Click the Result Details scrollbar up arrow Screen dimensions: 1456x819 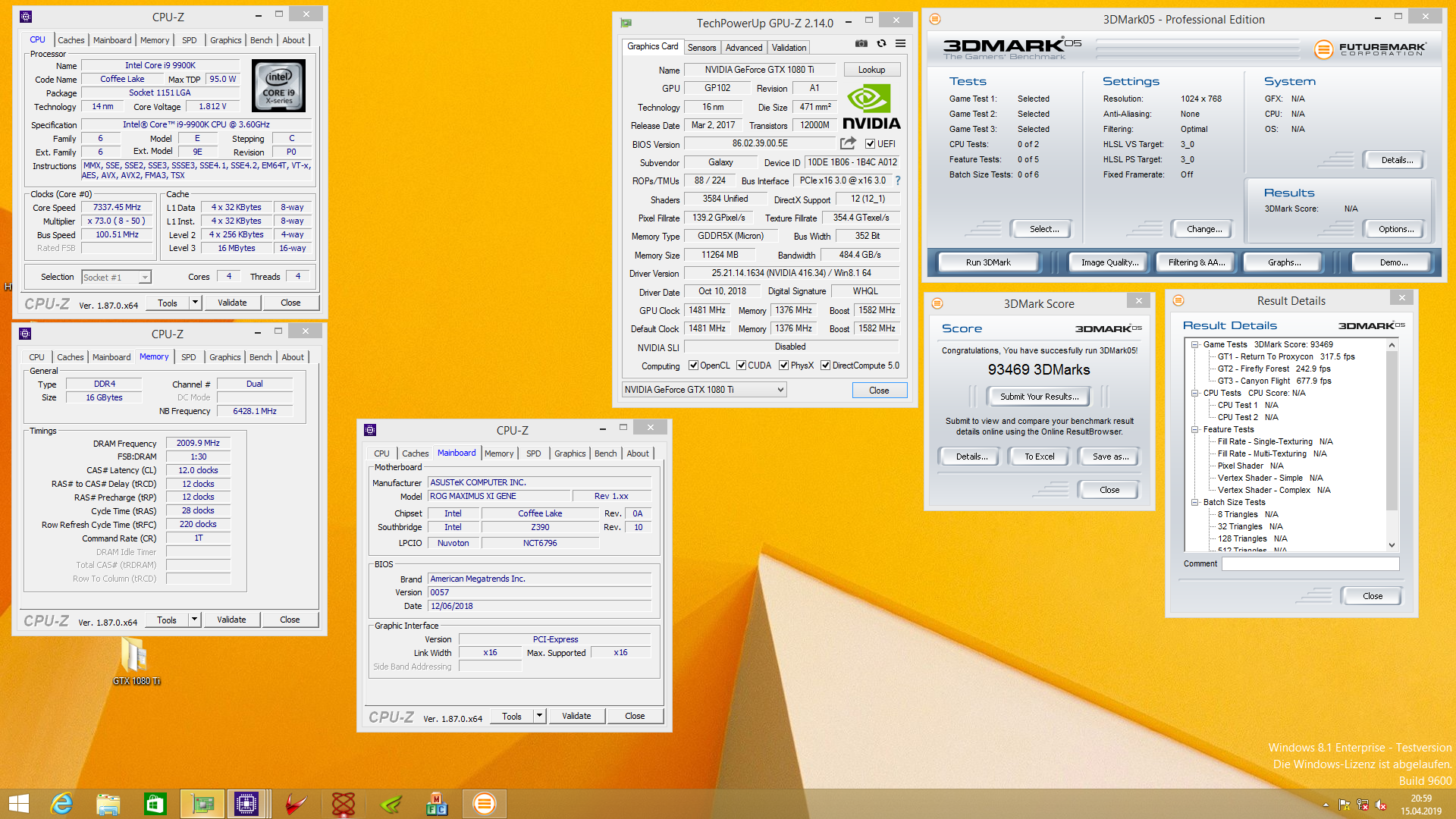(1392, 345)
